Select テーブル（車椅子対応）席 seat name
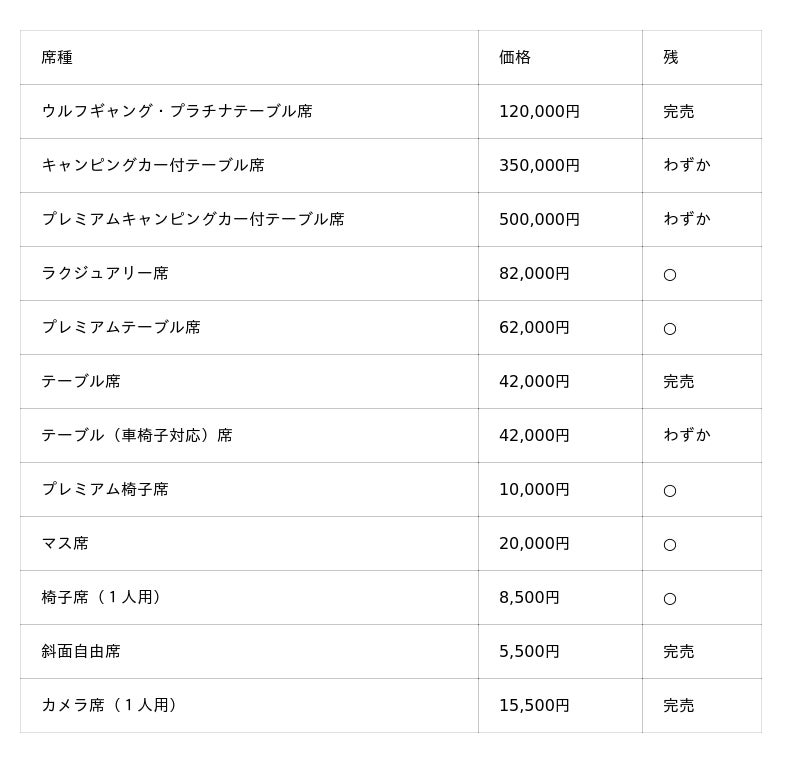This screenshot has width=800, height=763. pyautogui.click(x=137, y=436)
